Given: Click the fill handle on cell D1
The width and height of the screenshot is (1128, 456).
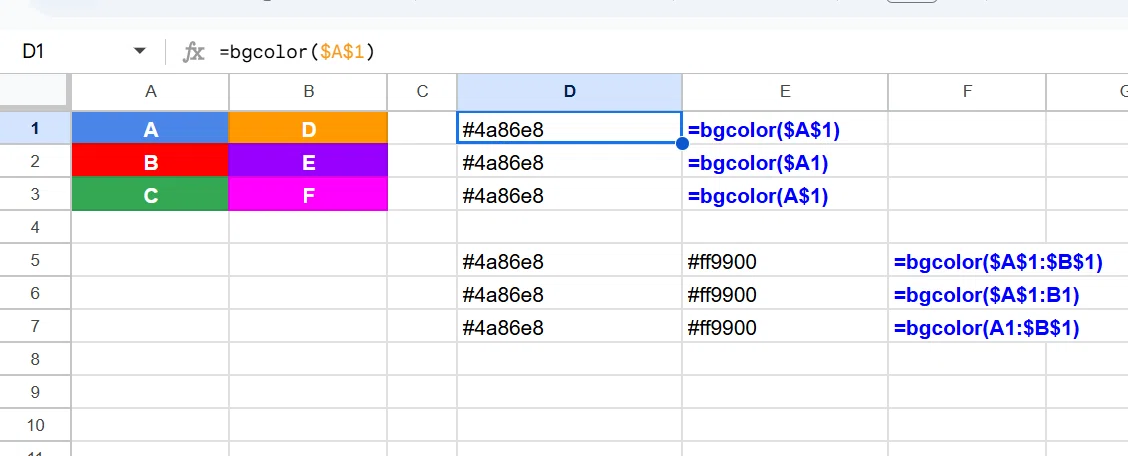Looking at the screenshot, I should [x=682, y=144].
